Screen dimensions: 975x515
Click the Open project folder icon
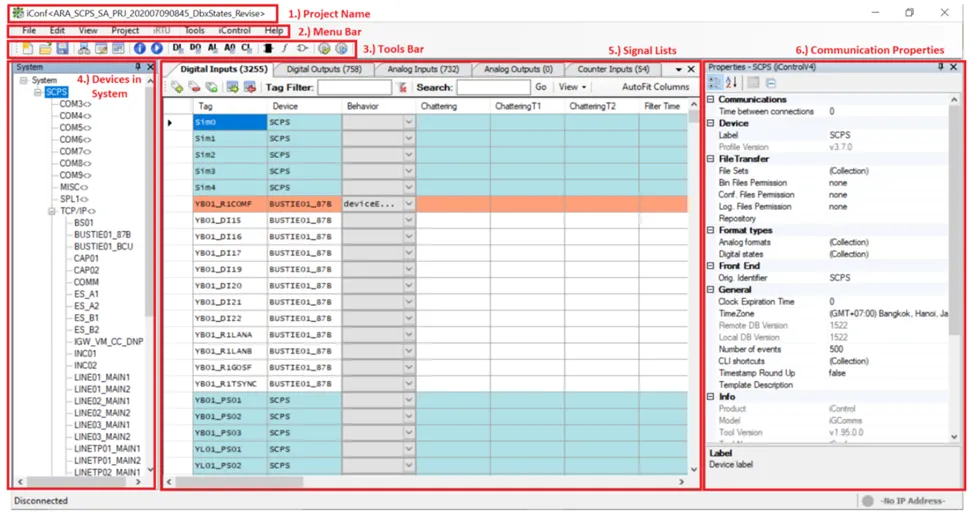[45, 49]
